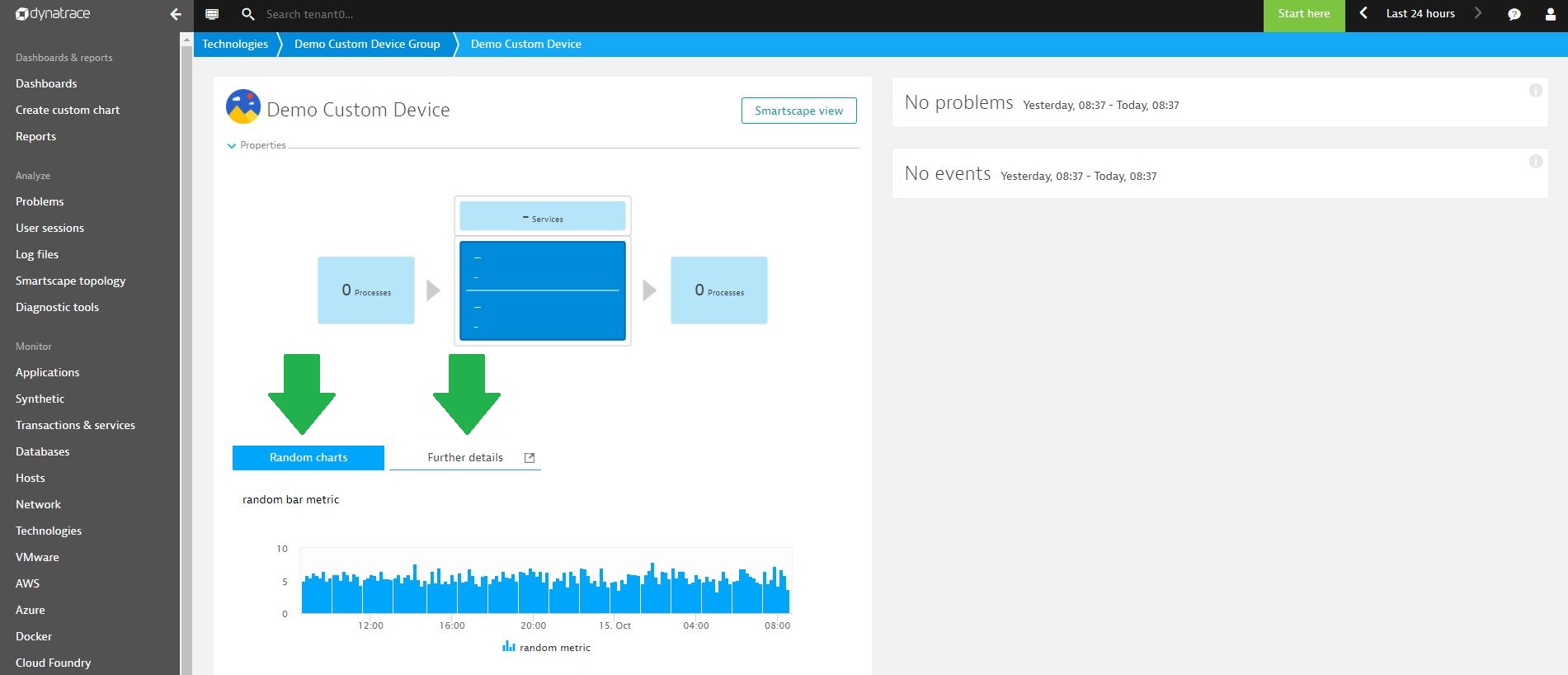Open Smartscape view

pyautogui.click(x=798, y=111)
